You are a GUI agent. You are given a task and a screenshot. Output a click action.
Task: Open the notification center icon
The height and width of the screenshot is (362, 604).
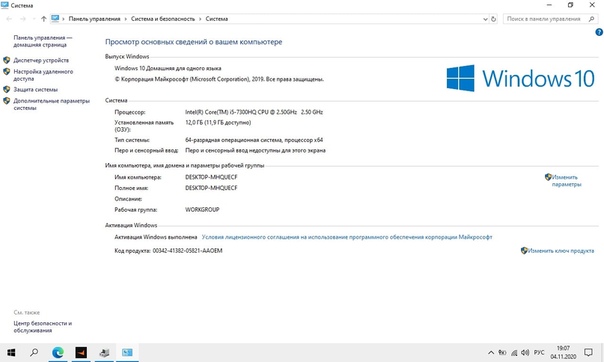coord(588,352)
